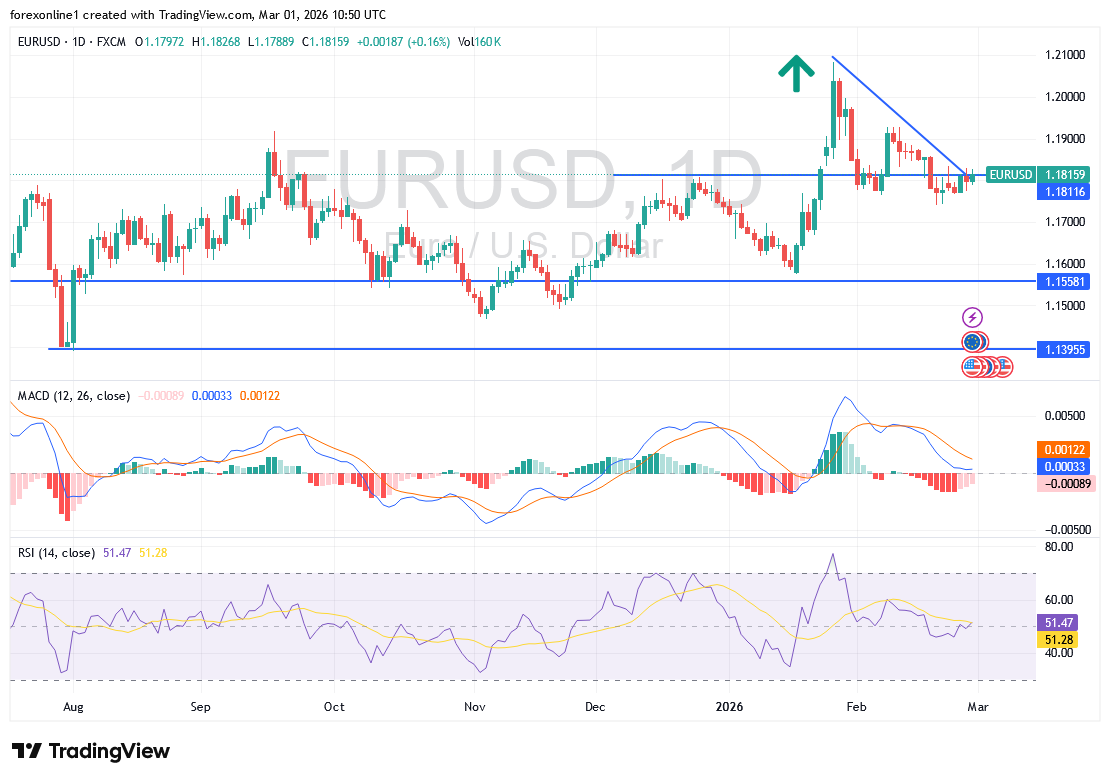This screenshot has height=781, width=1110.
Task: Select the RSI (14, close) indicator title
Action: click(56, 552)
